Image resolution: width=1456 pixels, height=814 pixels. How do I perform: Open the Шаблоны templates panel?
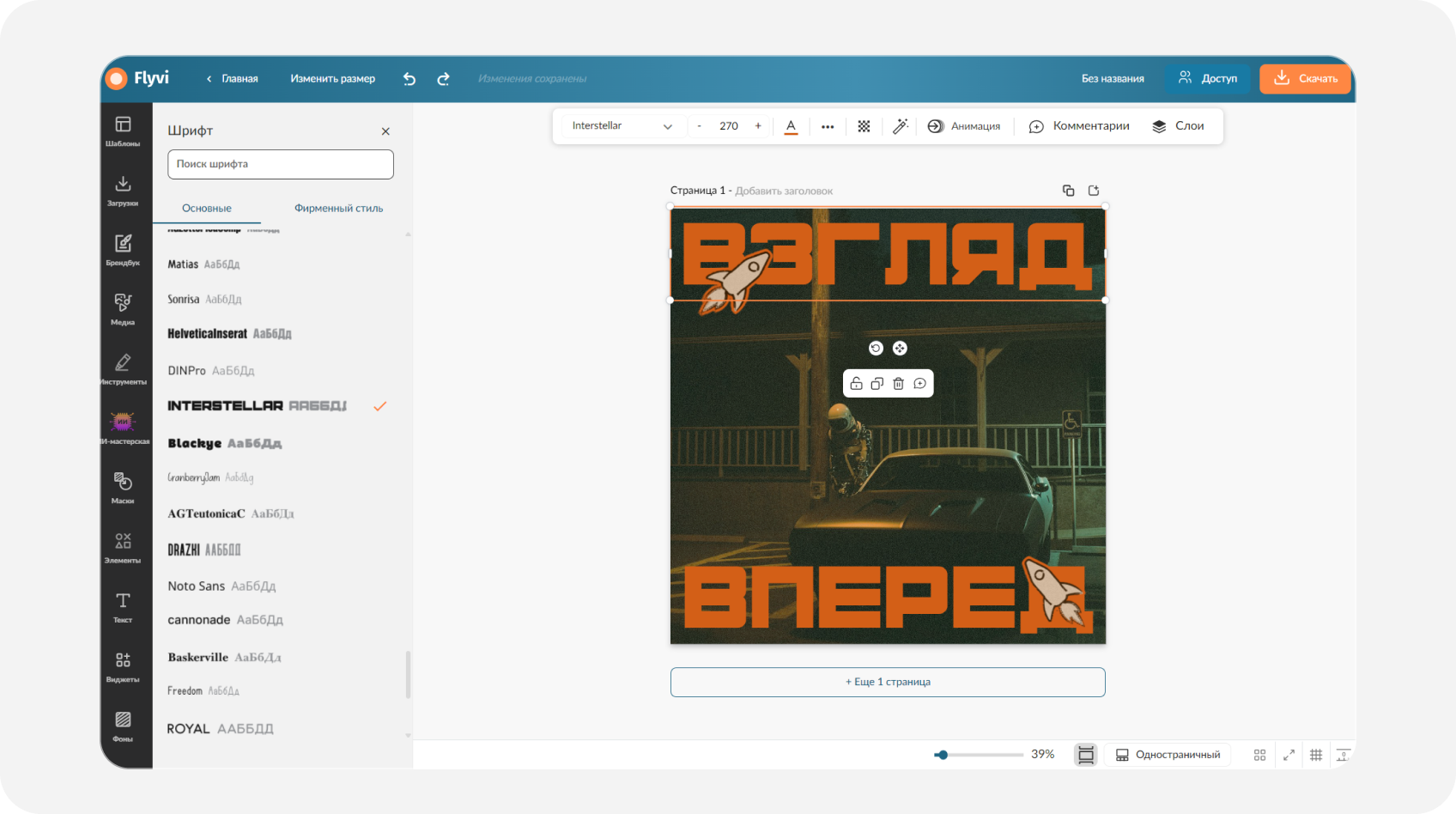(x=123, y=131)
